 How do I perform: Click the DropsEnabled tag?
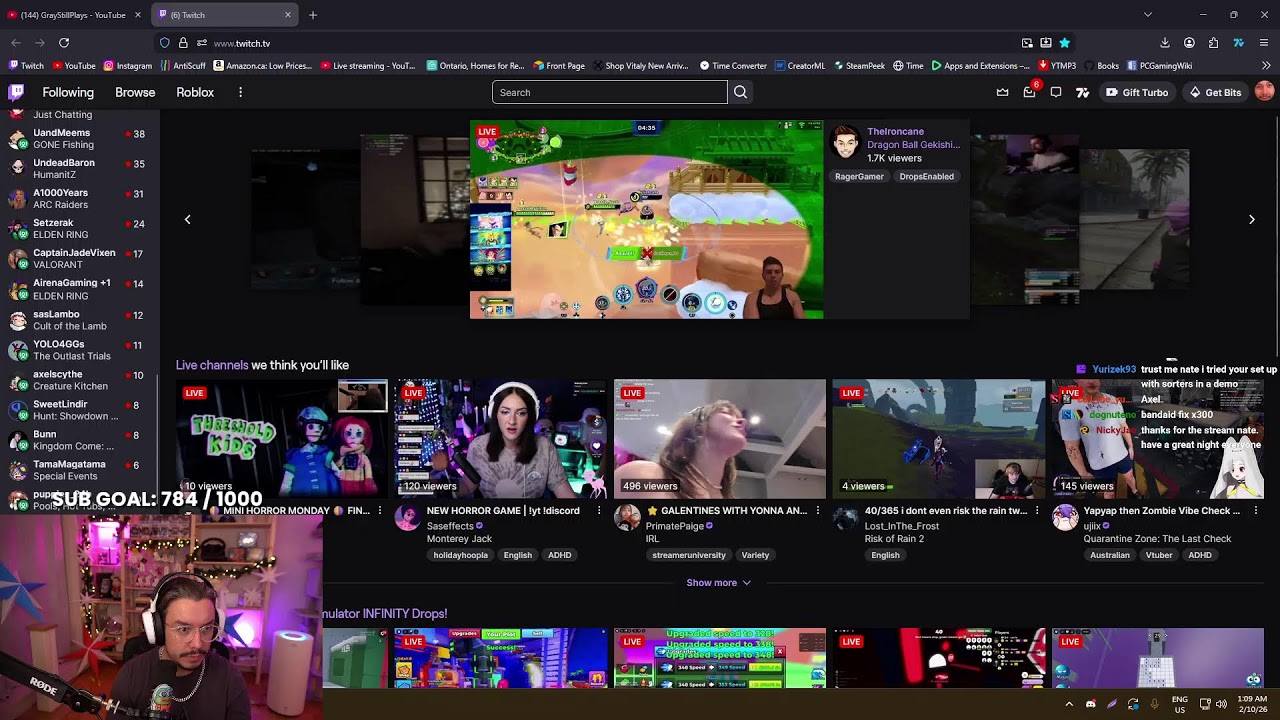(x=926, y=176)
